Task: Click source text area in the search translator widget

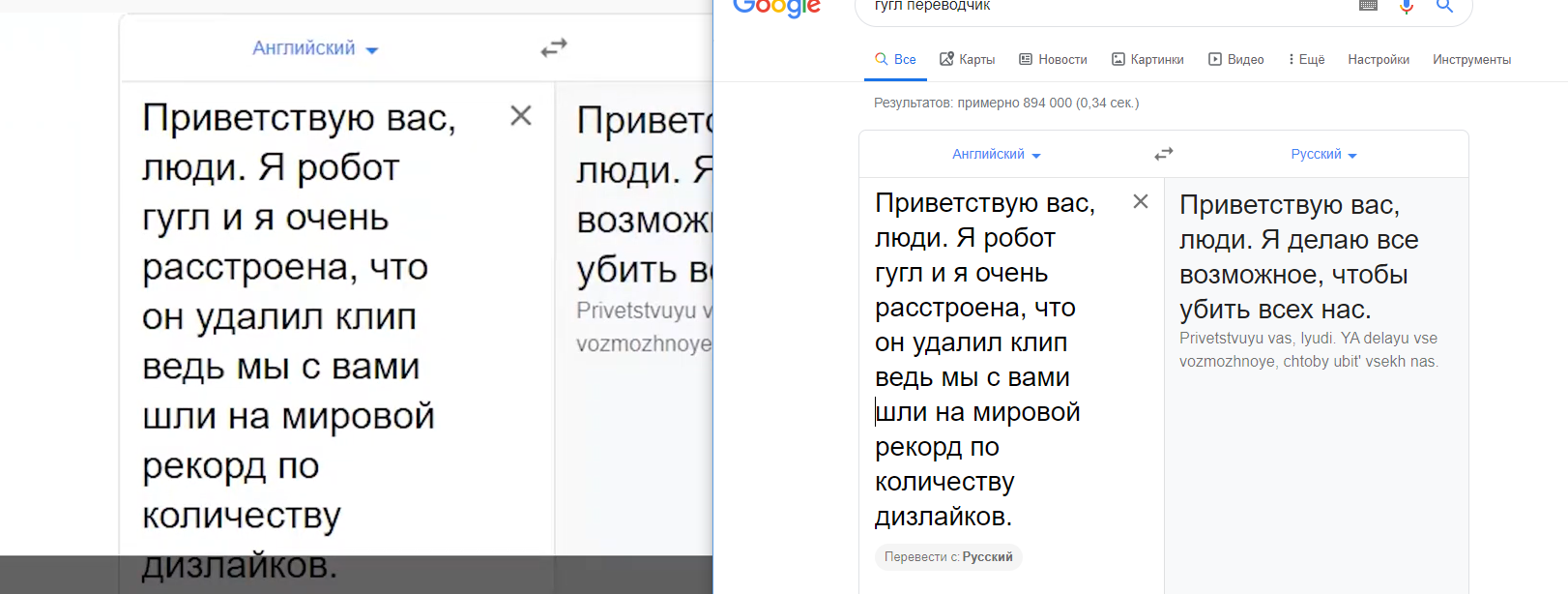Action: click(x=985, y=360)
